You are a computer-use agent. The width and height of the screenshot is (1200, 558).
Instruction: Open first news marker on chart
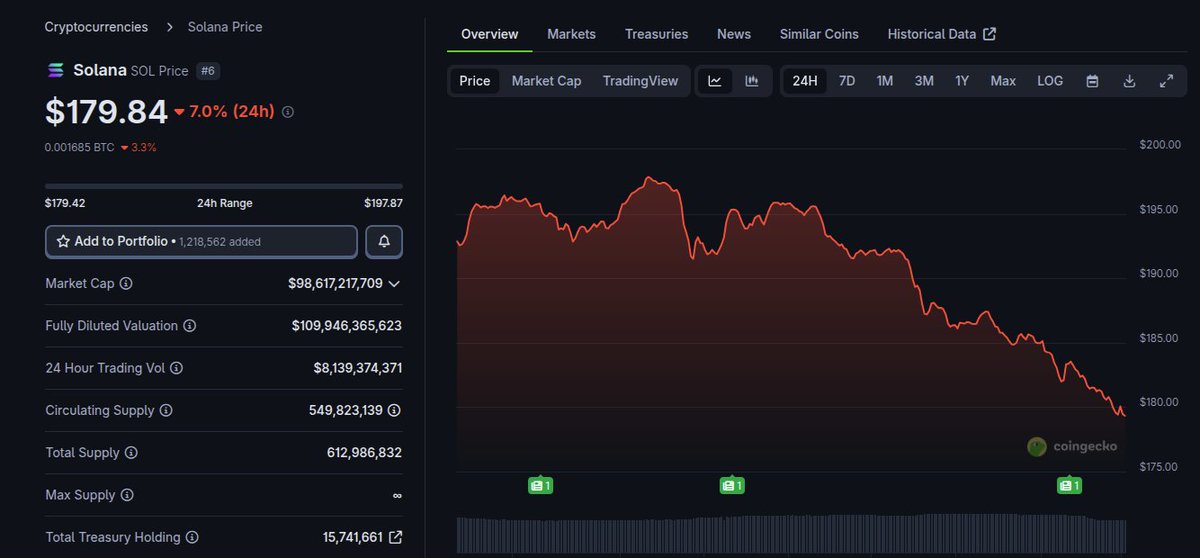tap(540, 485)
